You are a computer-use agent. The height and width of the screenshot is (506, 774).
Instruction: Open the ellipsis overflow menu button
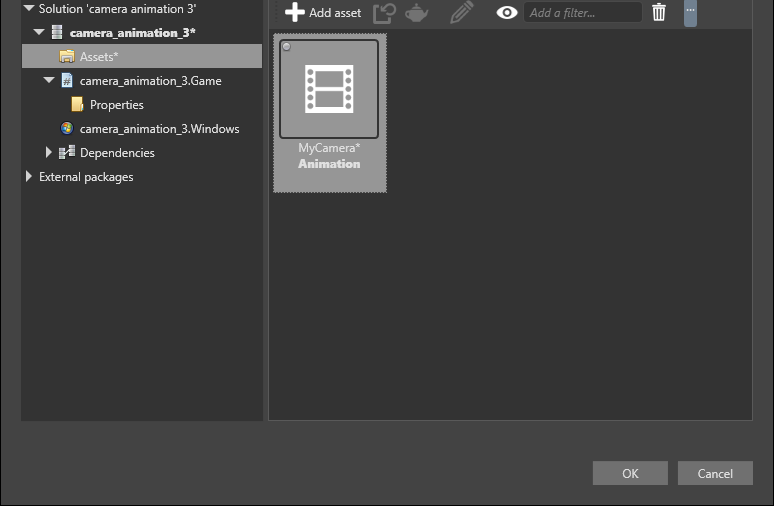point(690,13)
